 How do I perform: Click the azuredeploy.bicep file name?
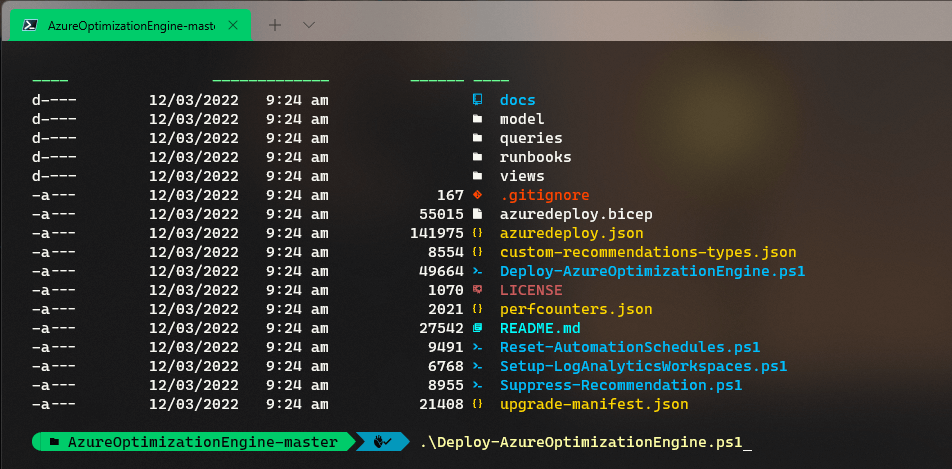pyautogui.click(x=576, y=214)
